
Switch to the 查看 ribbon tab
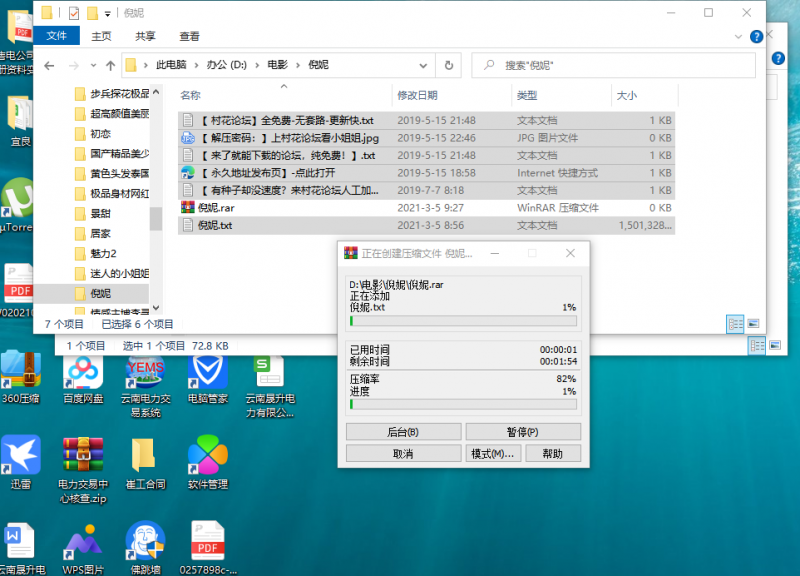(188, 36)
